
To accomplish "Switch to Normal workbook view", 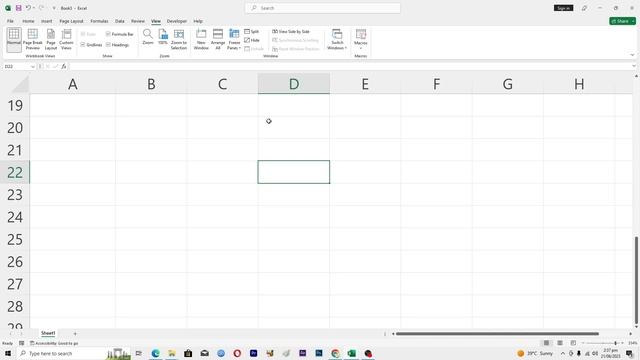I will pyautogui.click(x=13, y=40).
